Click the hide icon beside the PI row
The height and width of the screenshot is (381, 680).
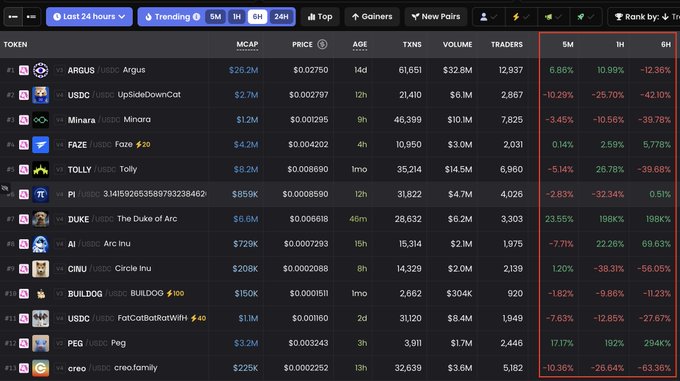pos(5,188)
